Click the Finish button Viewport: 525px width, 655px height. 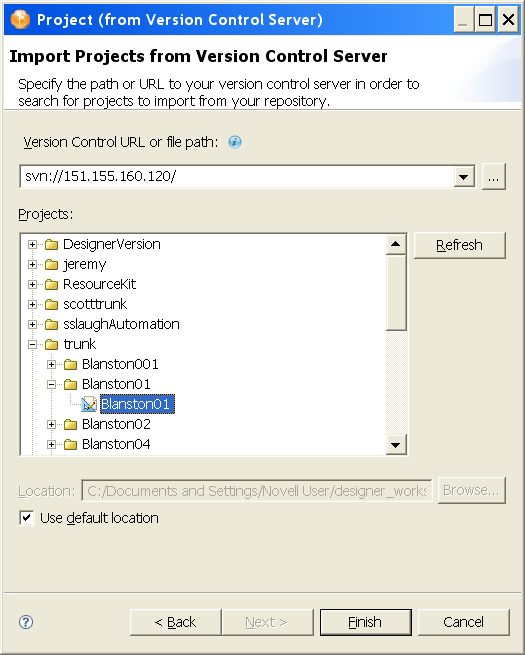(365, 622)
